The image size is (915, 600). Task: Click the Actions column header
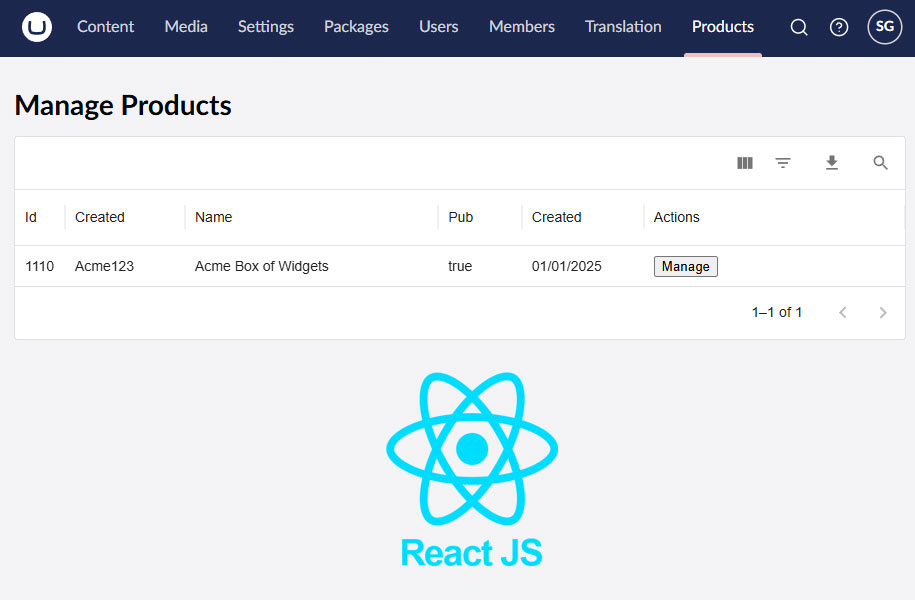click(676, 217)
